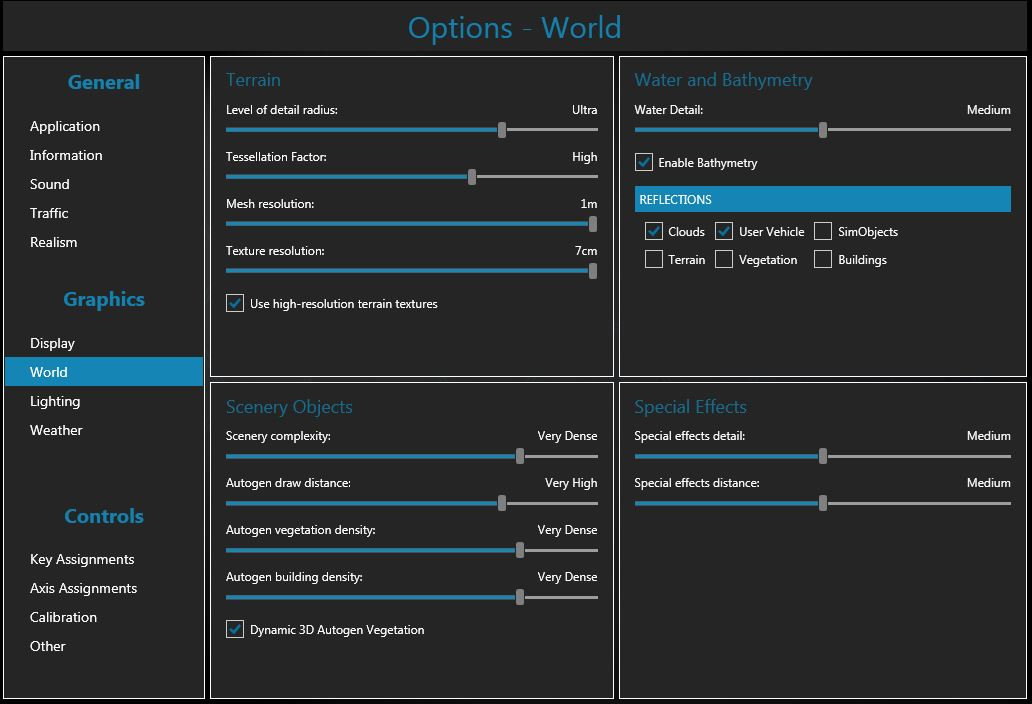The image size is (1032, 704).
Task: Enable the Terrain reflections checkbox
Action: 654,260
